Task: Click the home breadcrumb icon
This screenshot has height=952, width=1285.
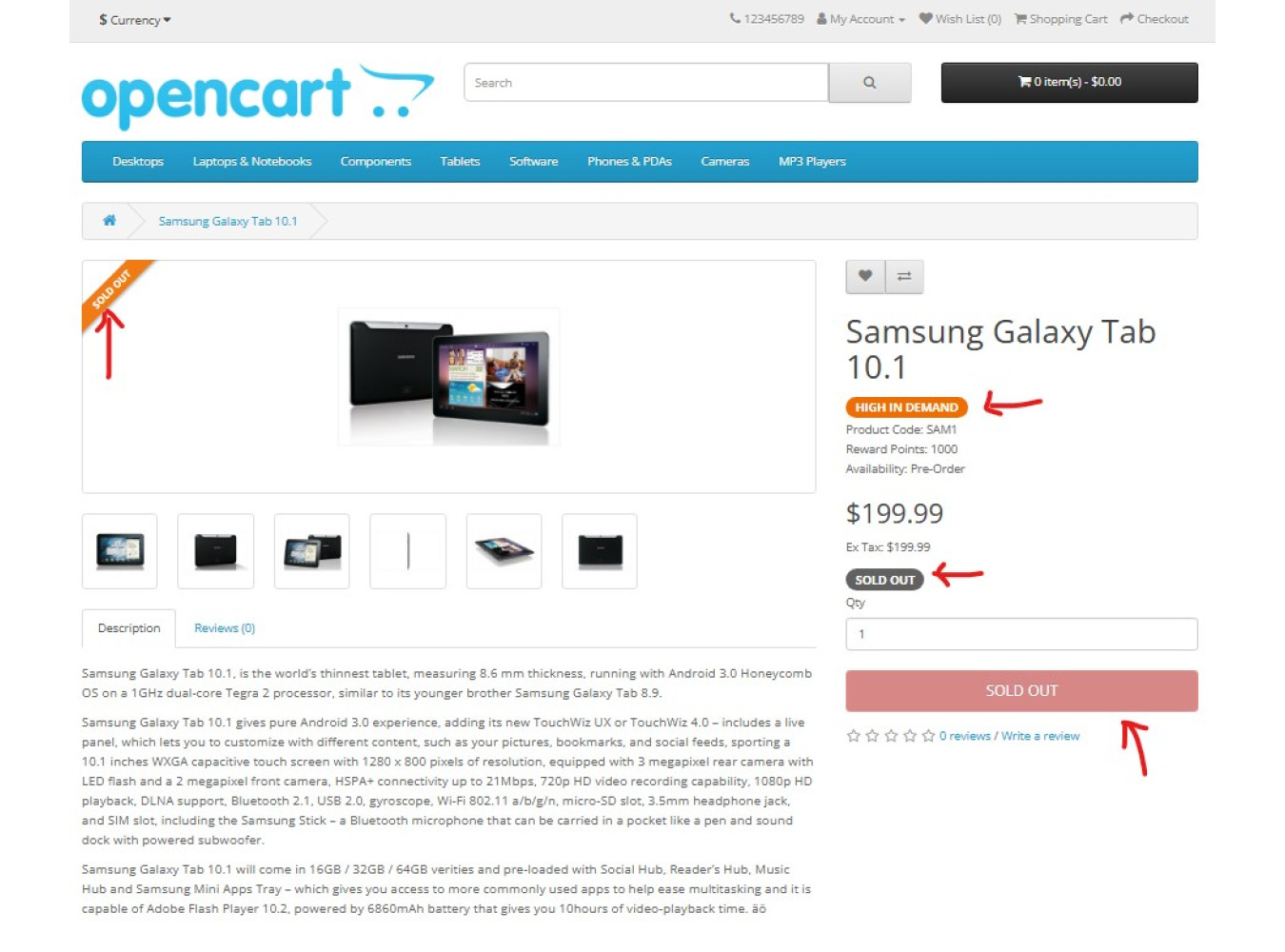Action: click(x=109, y=221)
